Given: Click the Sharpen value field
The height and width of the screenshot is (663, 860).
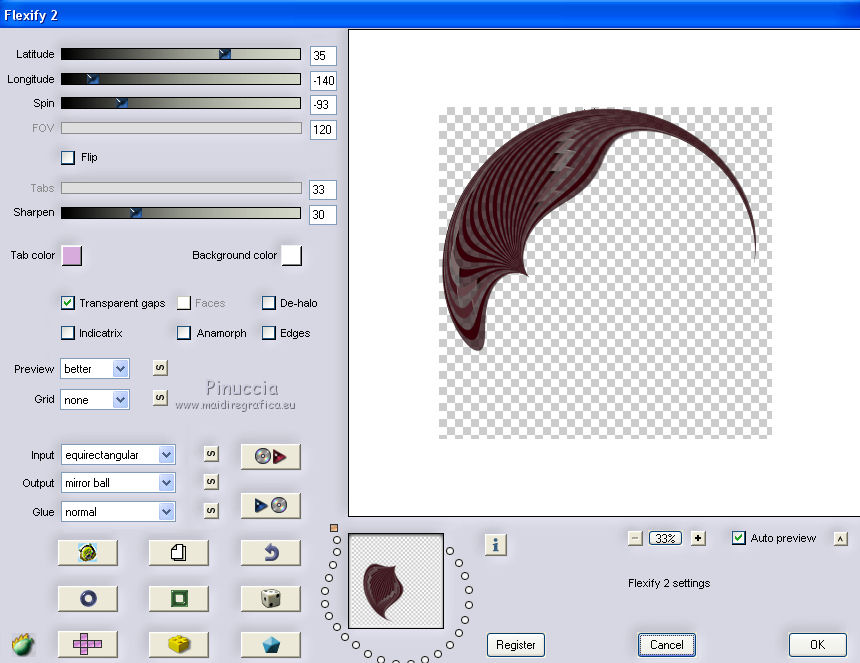Looking at the screenshot, I should tap(323, 214).
